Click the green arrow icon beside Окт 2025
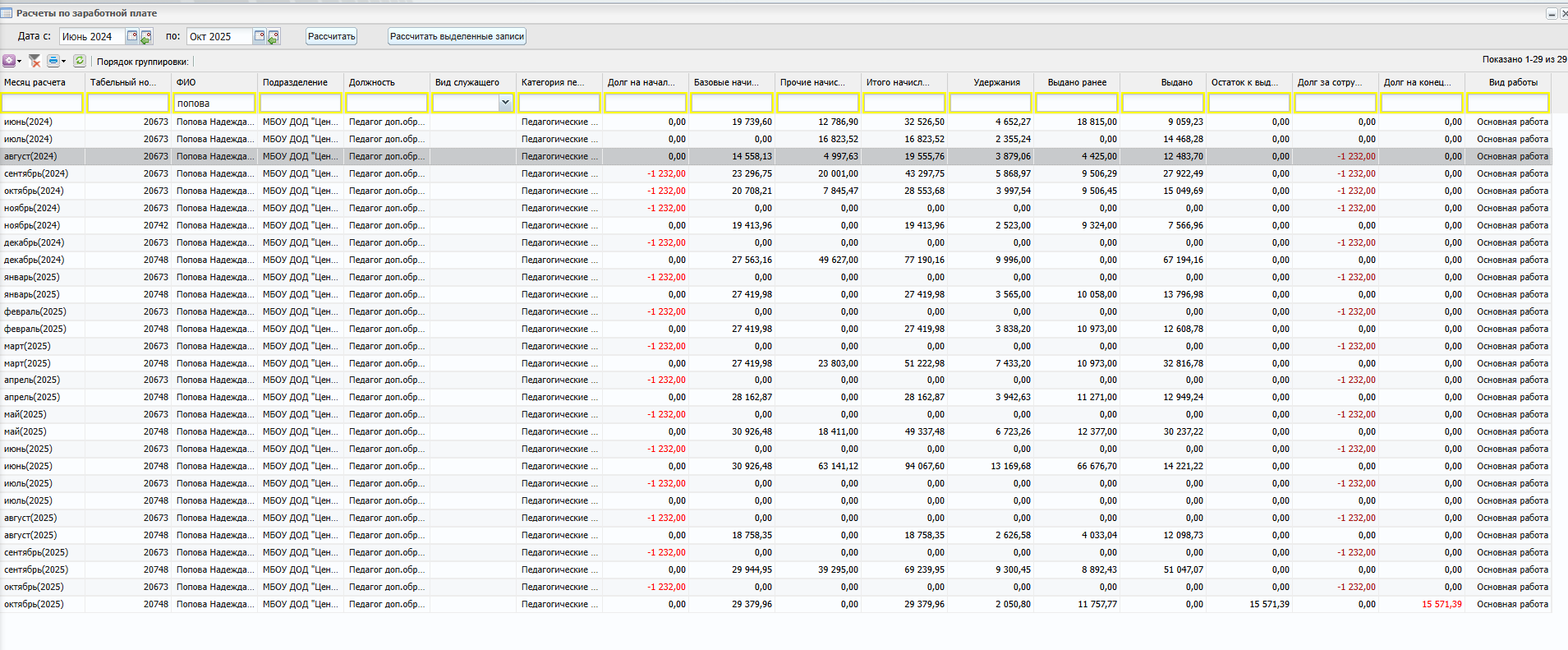 (273, 37)
